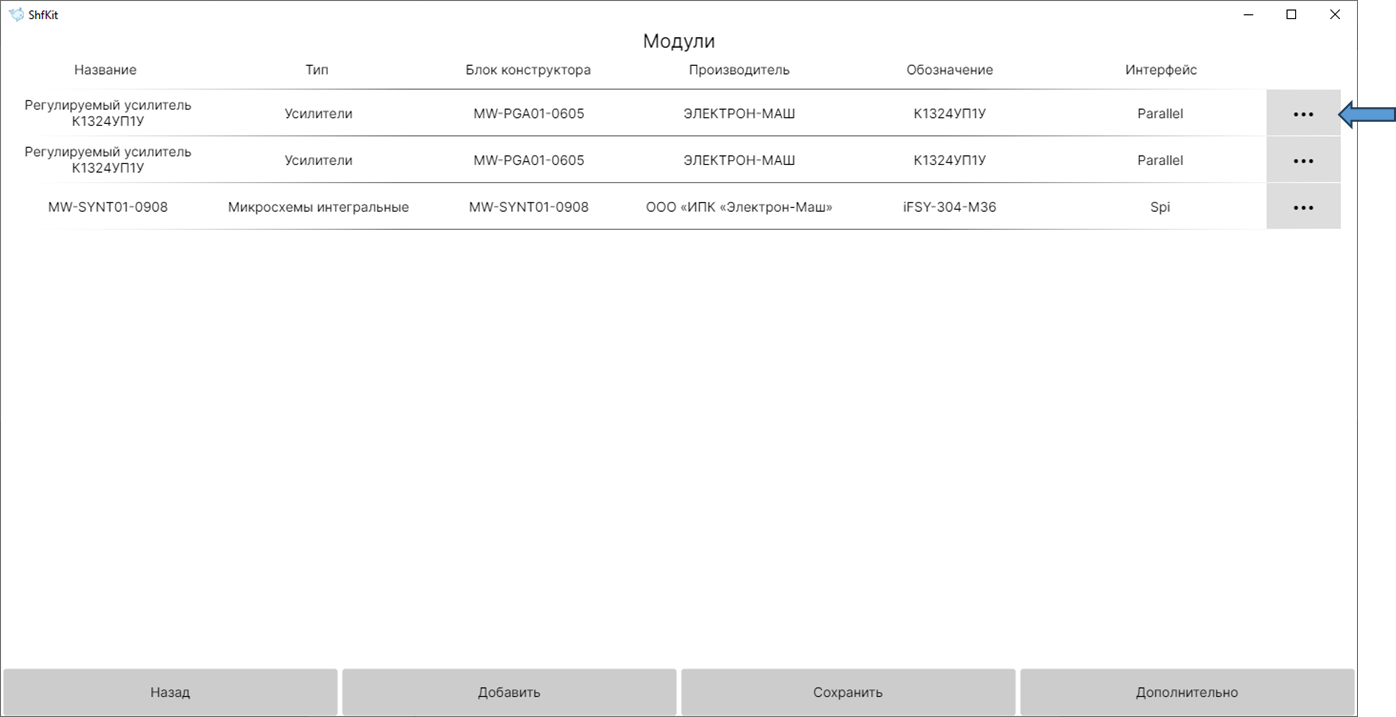This screenshot has height=717, width=1396.
Task: Select MW-SYNT01-0908 in the Блок конструктора column
Action: coord(529,207)
